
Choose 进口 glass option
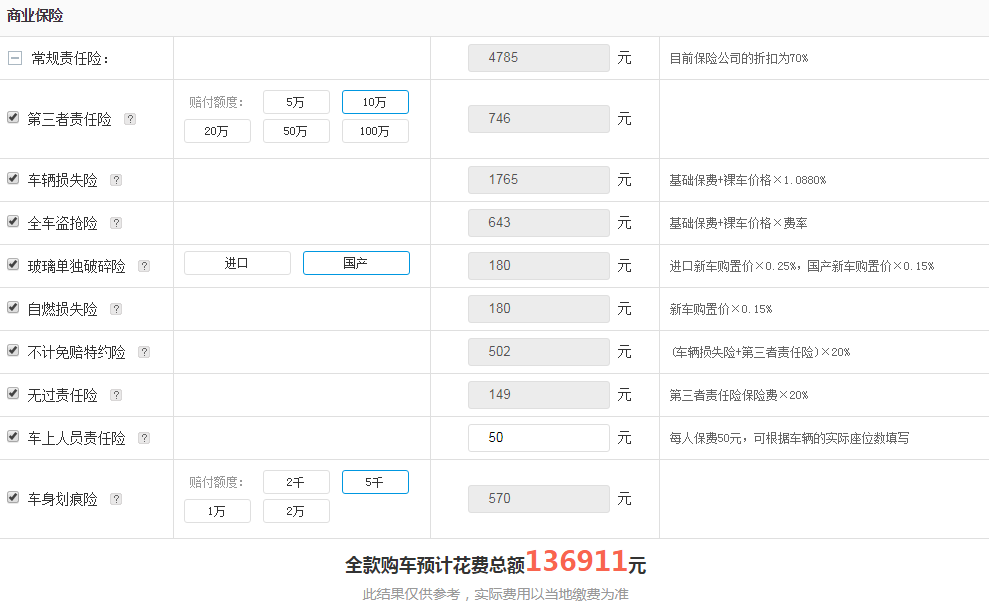pyautogui.click(x=237, y=263)
